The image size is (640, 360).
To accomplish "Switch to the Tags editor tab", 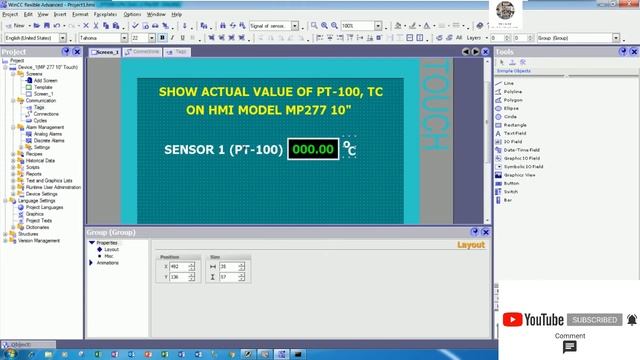I will (x=177, y=52).
